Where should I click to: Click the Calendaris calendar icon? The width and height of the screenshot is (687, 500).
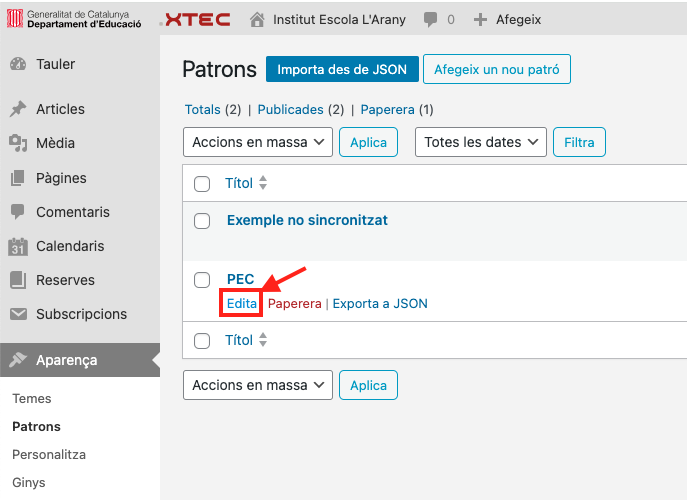point(18,246)
